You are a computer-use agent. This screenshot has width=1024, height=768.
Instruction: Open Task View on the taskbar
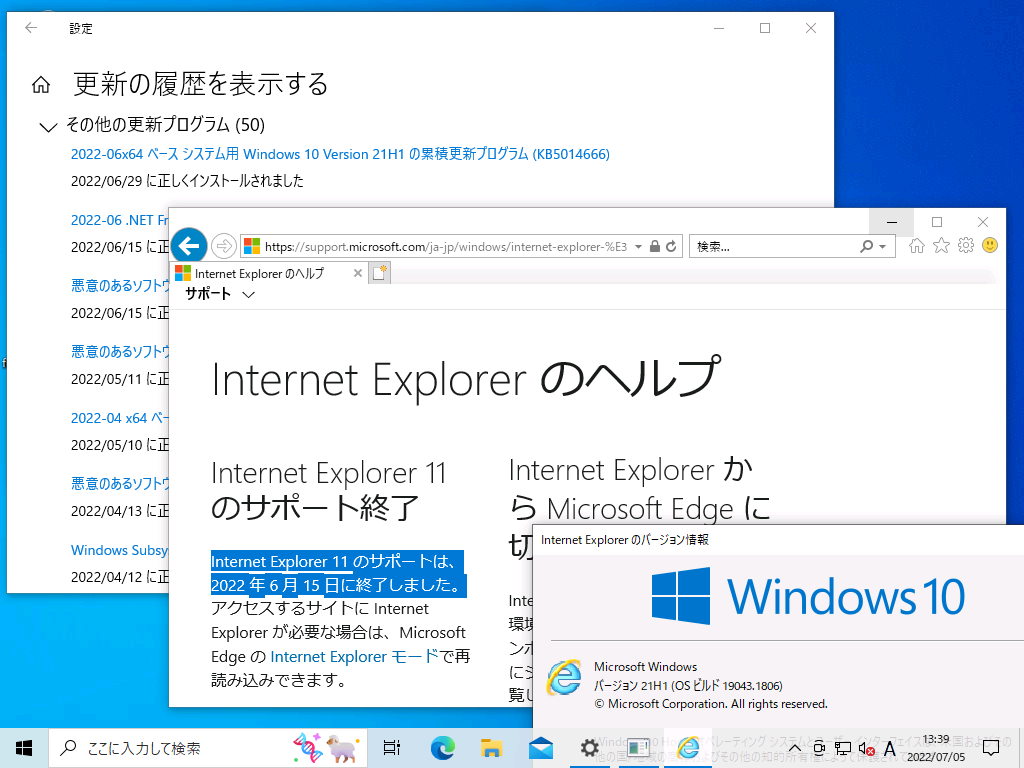tap(391, 748)
